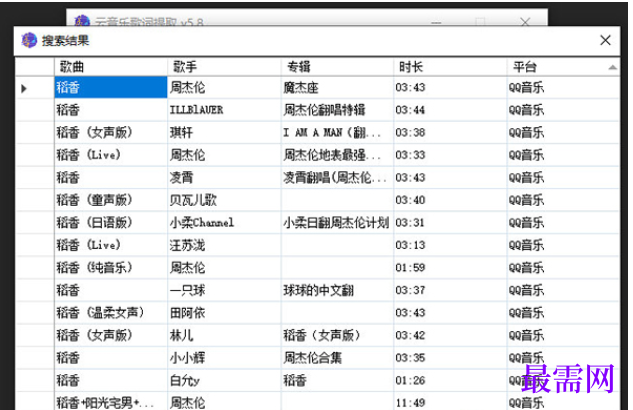Select singer cell 白允y

click(x=224, y=381)
